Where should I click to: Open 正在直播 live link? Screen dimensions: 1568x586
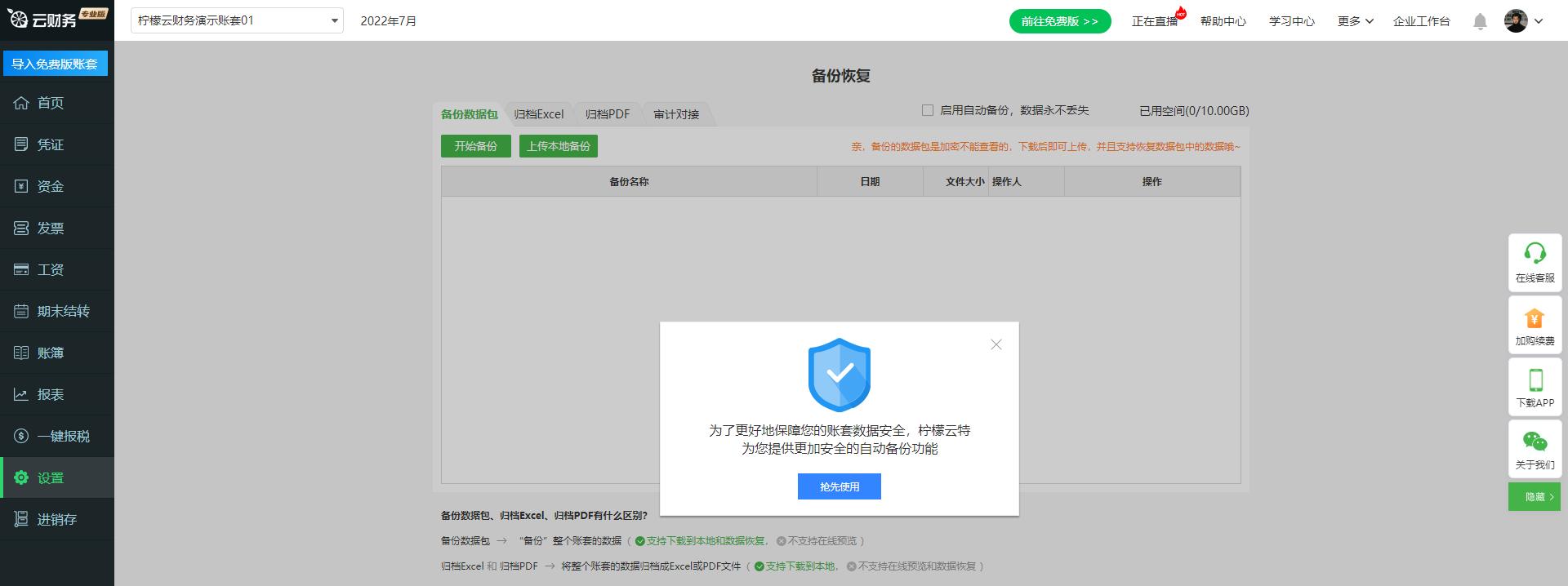pyautogui.click(x=1155, y=21)
